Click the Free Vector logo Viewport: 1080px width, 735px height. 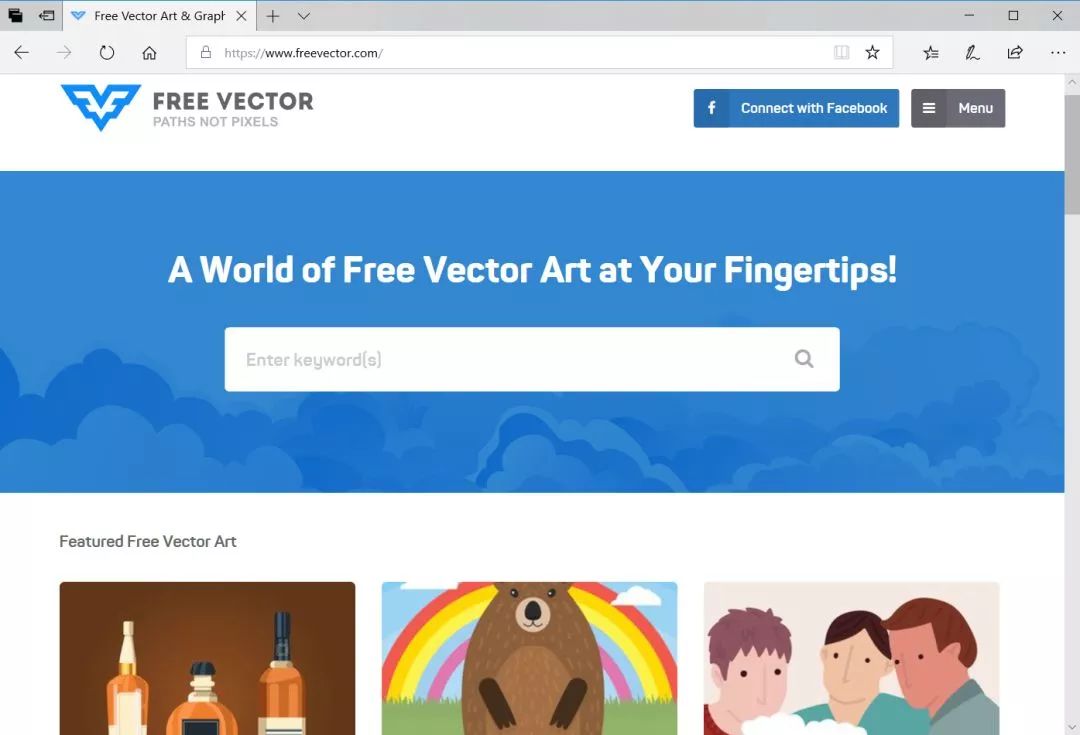(x=187, y=107)
